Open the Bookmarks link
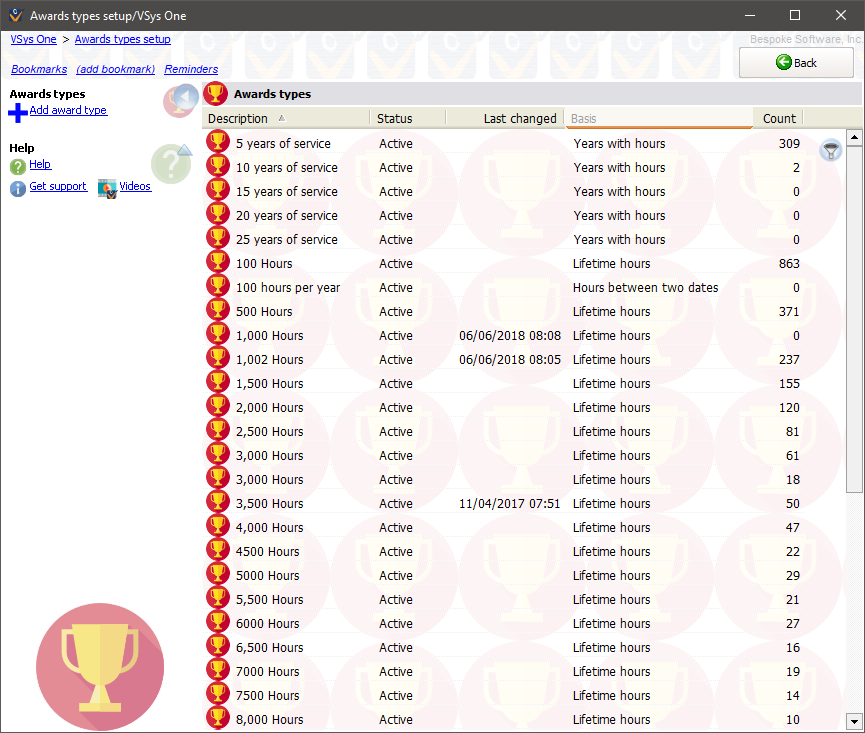Screen dimensions: 865x733 click(x=39, y=69)
